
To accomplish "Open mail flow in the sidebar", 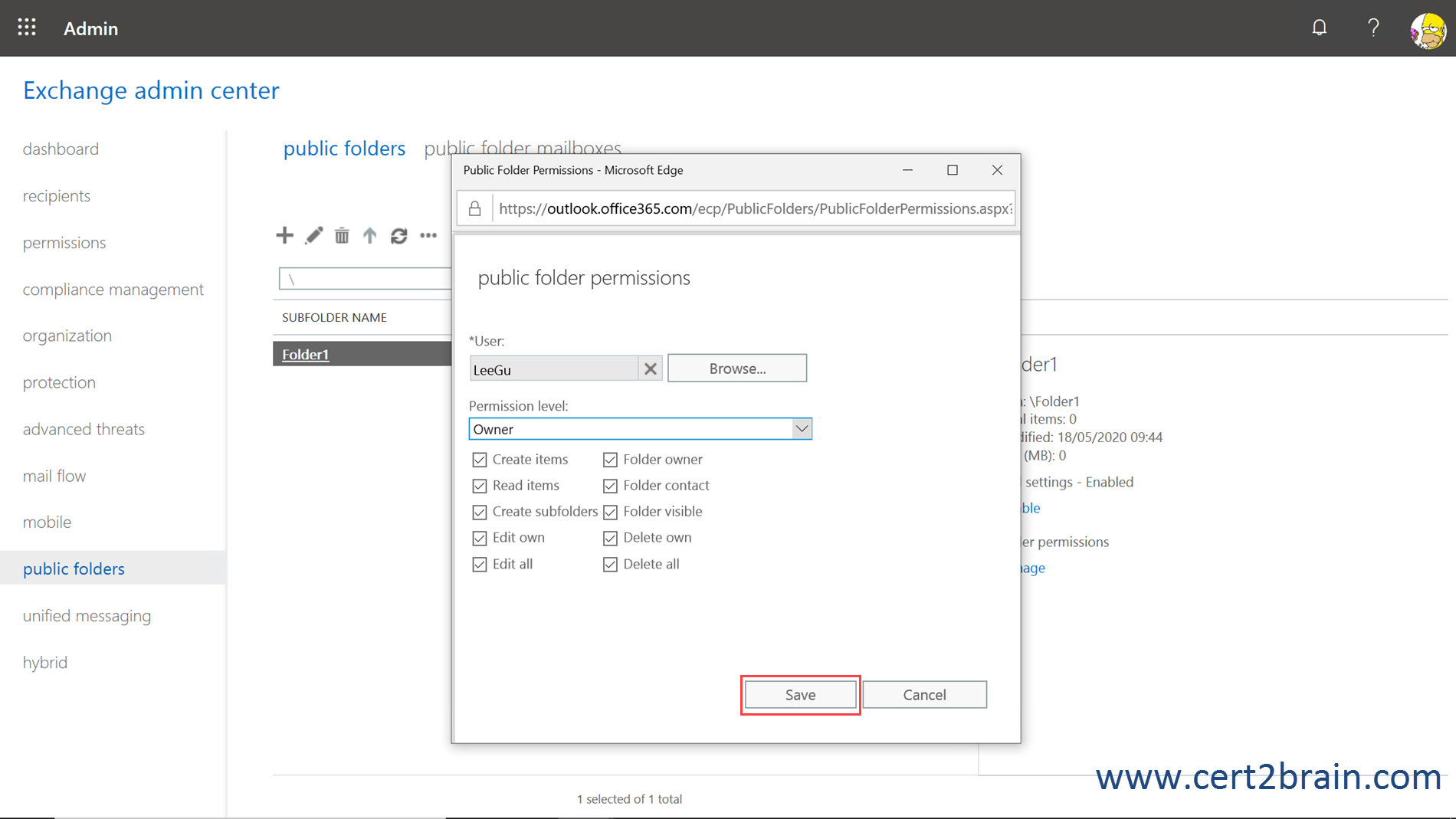I will (54, 476).
